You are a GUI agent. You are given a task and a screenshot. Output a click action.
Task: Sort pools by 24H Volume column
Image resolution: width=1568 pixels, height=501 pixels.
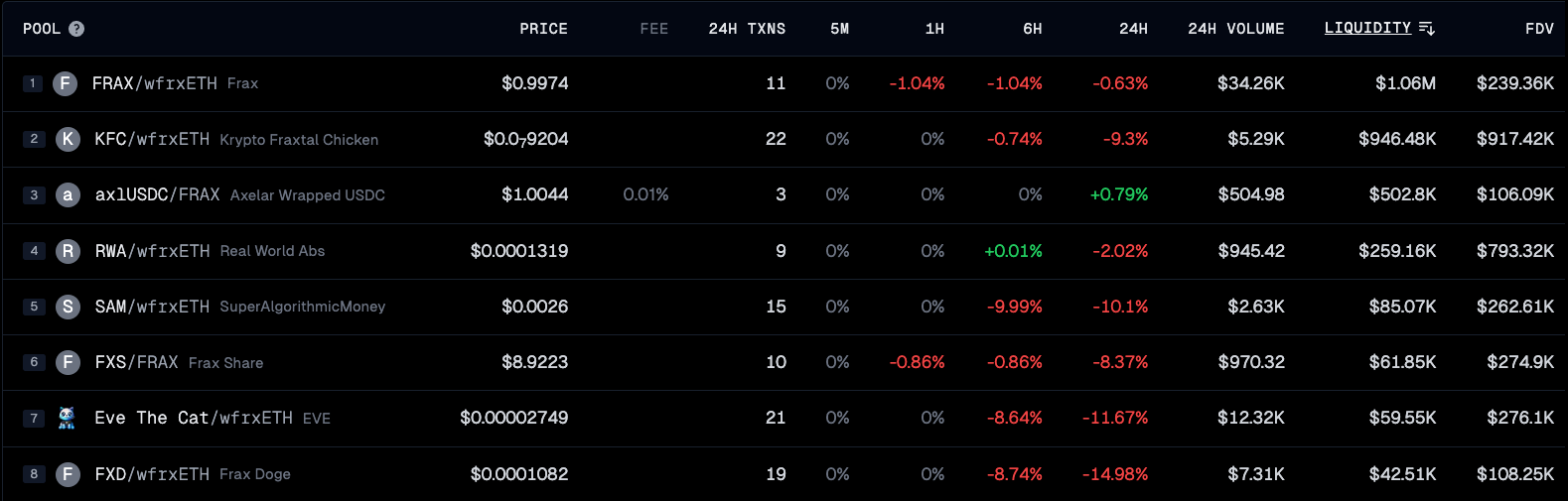[1235, 29]
